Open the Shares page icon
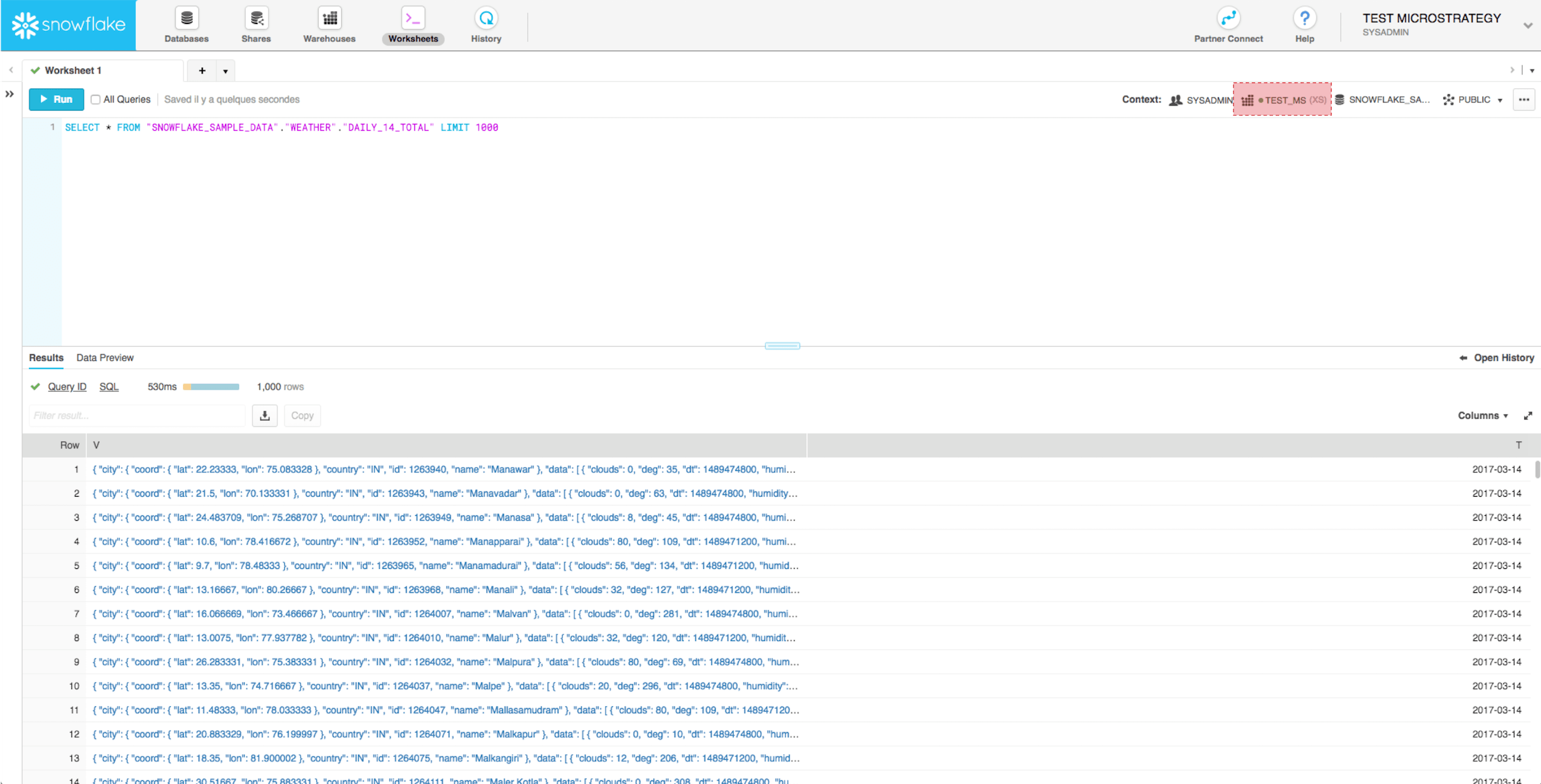 pos(256,19)
